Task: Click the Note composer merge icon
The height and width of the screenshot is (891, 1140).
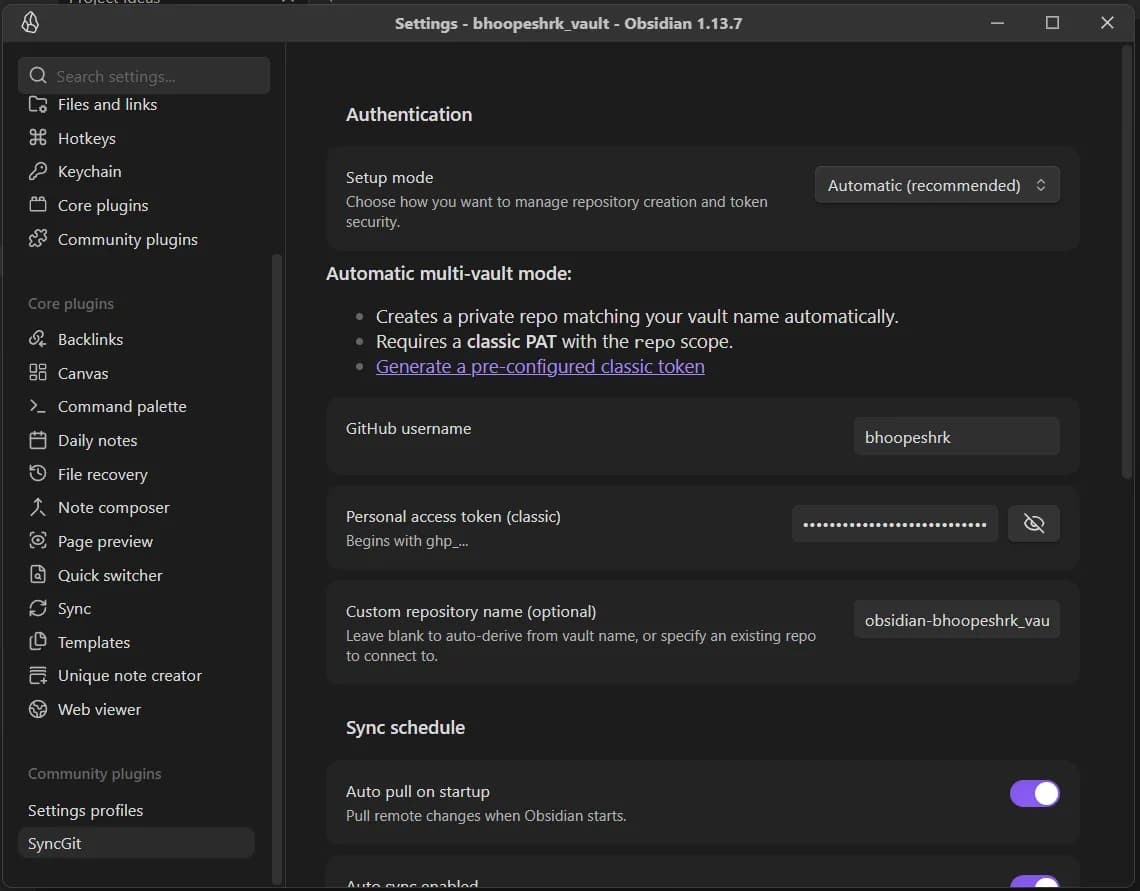Action: pyautogui.click(x=38, y=507)
